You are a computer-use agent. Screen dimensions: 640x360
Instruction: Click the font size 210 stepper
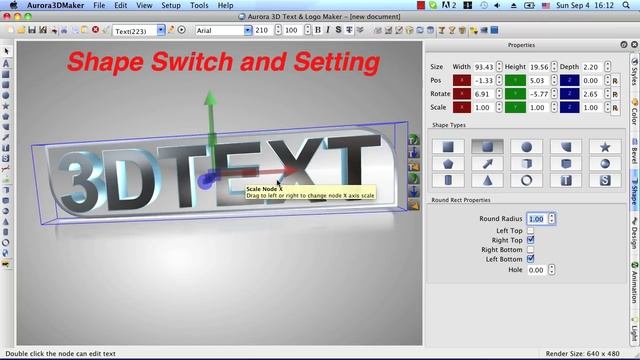coord(278,30)
